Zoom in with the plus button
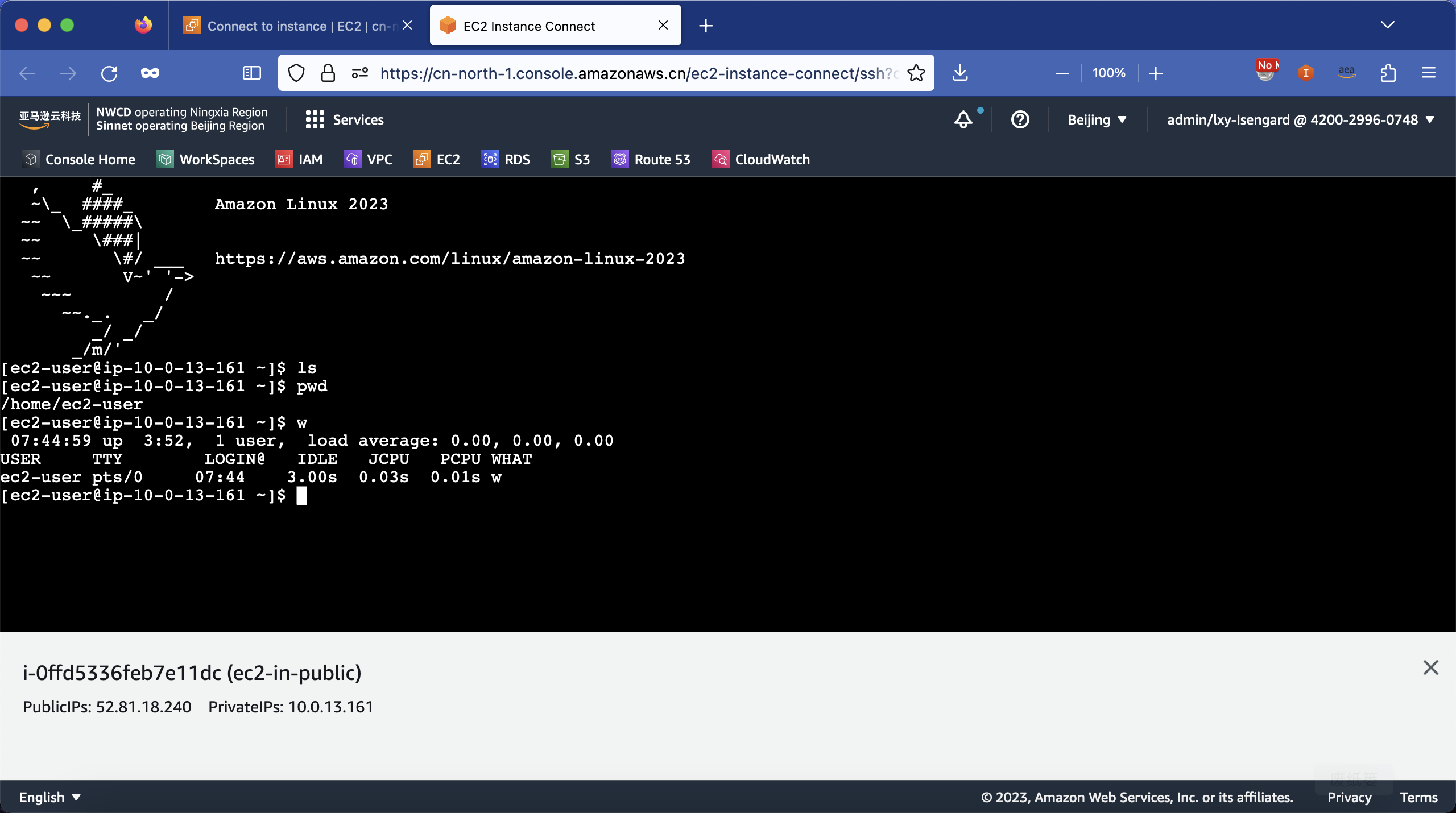Screen dimensions: 1456x813 point(1156,73)
